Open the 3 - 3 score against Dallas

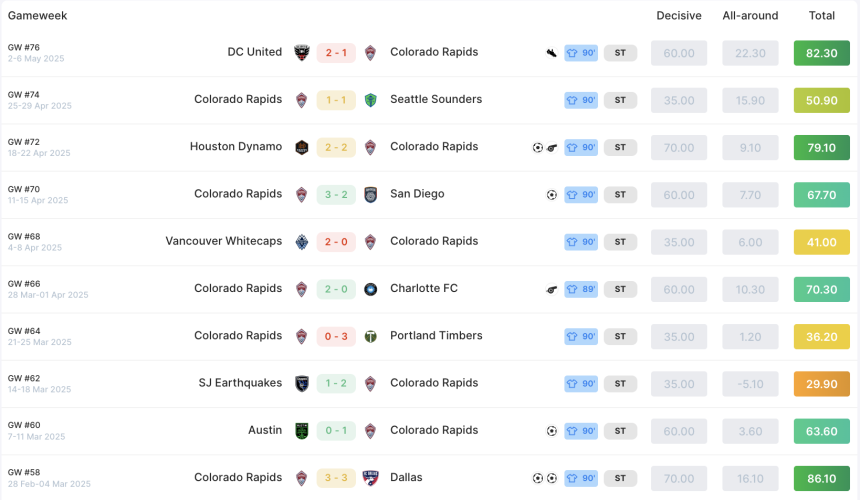tap(336, 478)
